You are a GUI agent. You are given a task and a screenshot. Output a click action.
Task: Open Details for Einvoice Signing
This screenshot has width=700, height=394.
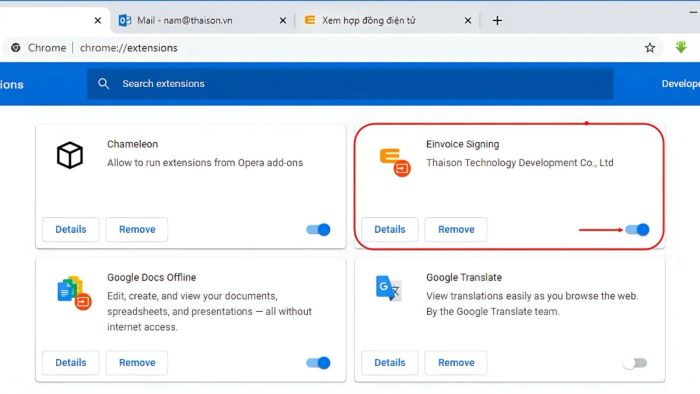coord(390,229)
